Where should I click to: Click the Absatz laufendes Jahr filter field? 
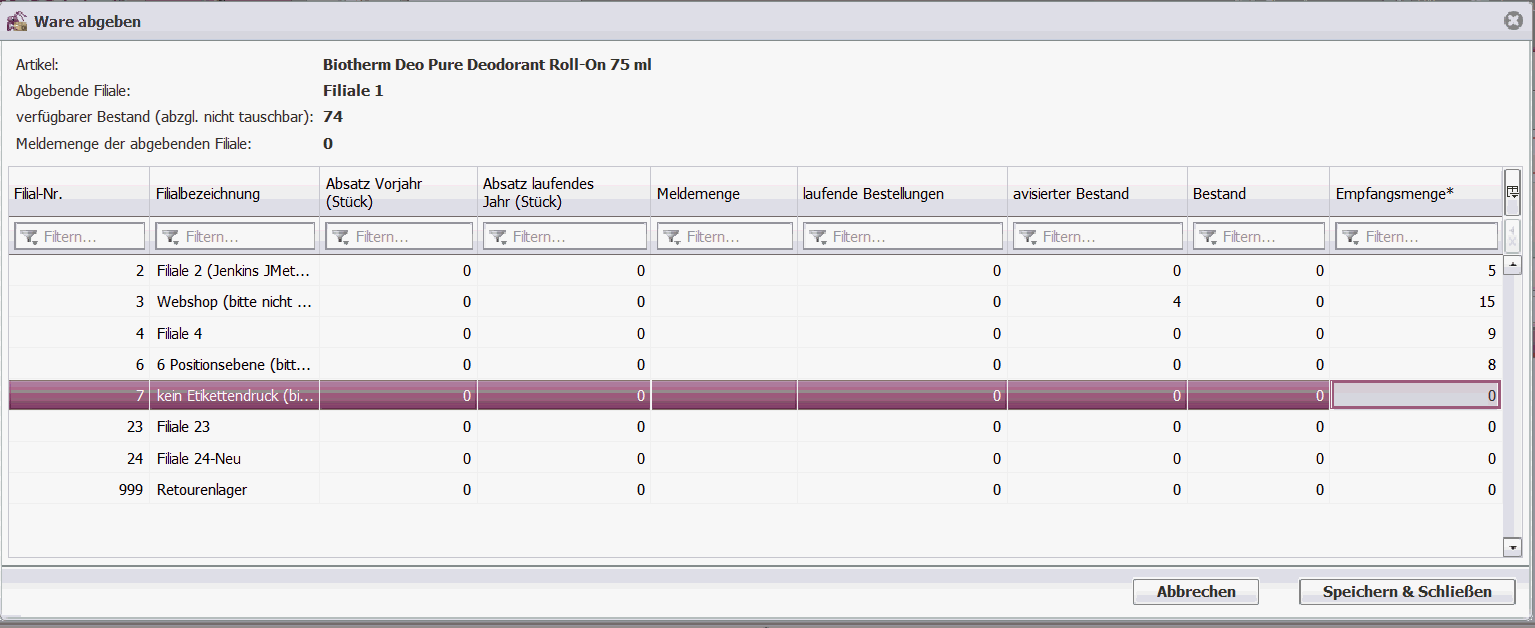[574, 237]
